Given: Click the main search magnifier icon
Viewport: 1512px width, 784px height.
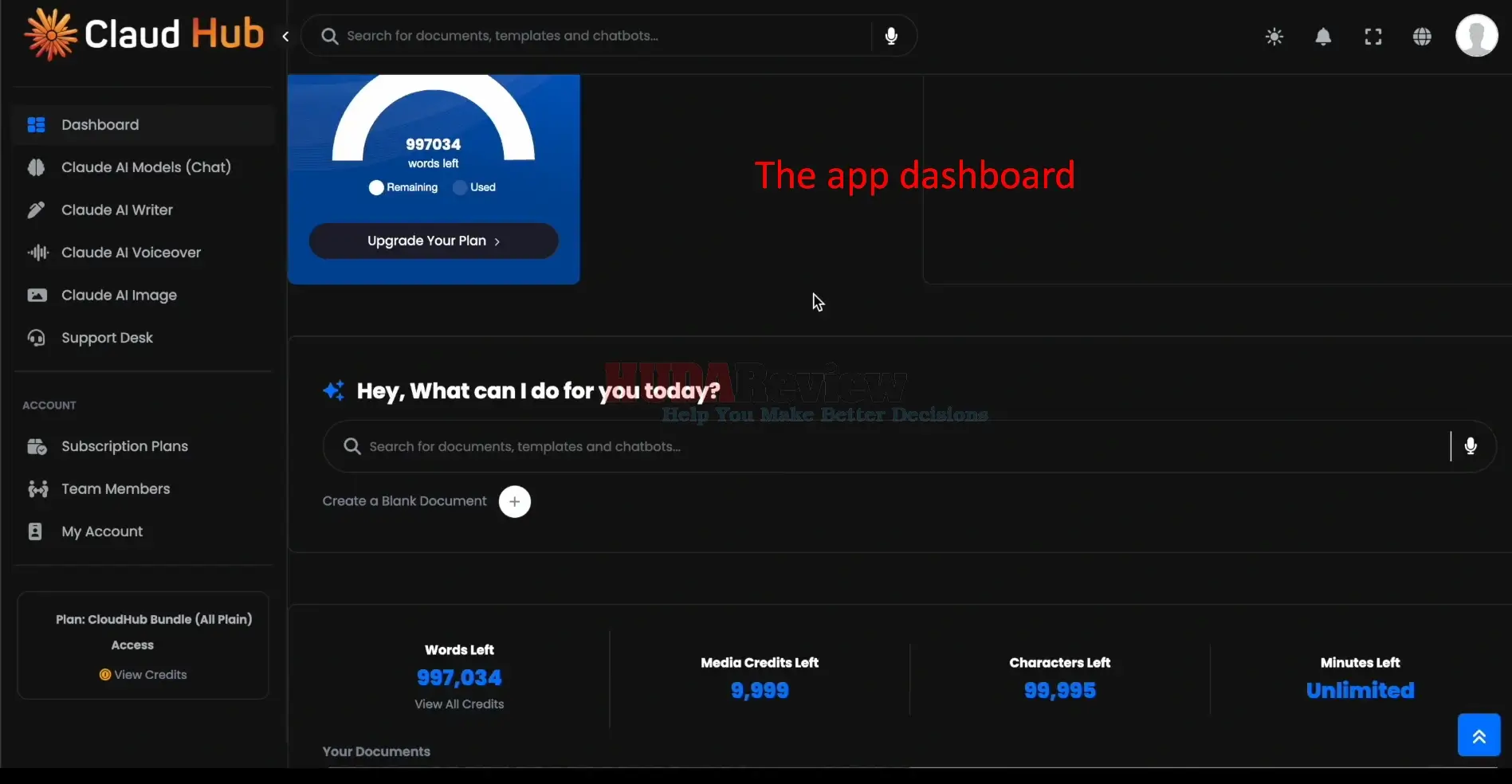Looking at the screenshot, I should click(x=351, y=446).
